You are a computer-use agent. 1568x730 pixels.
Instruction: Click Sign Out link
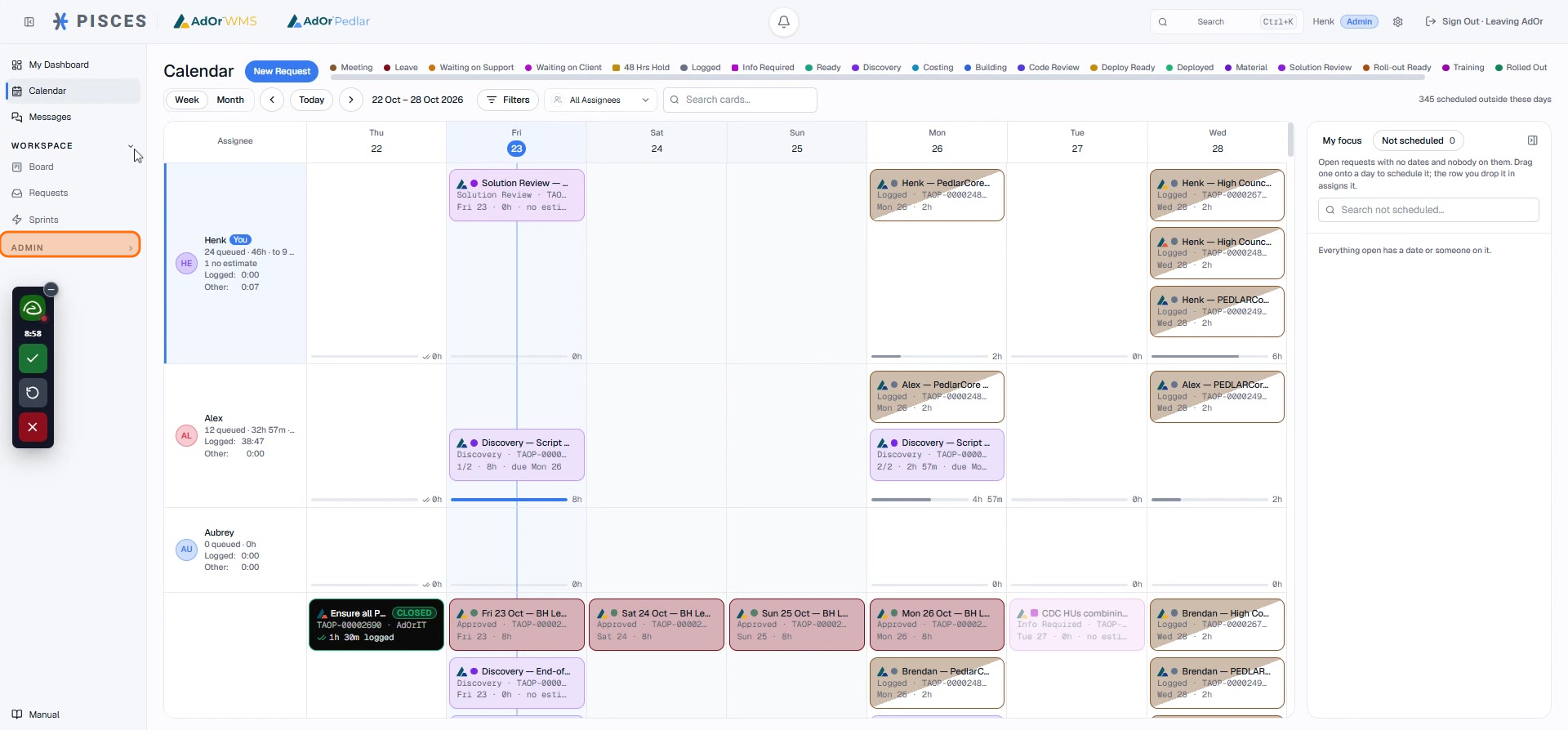(1484, 22)
